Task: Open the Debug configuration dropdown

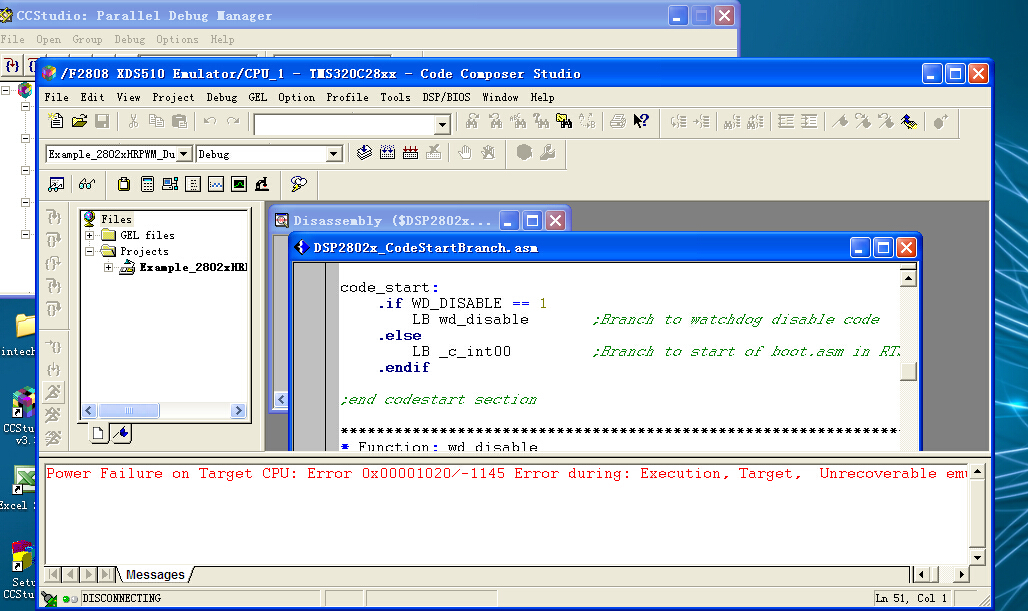Action: point(334,154)
